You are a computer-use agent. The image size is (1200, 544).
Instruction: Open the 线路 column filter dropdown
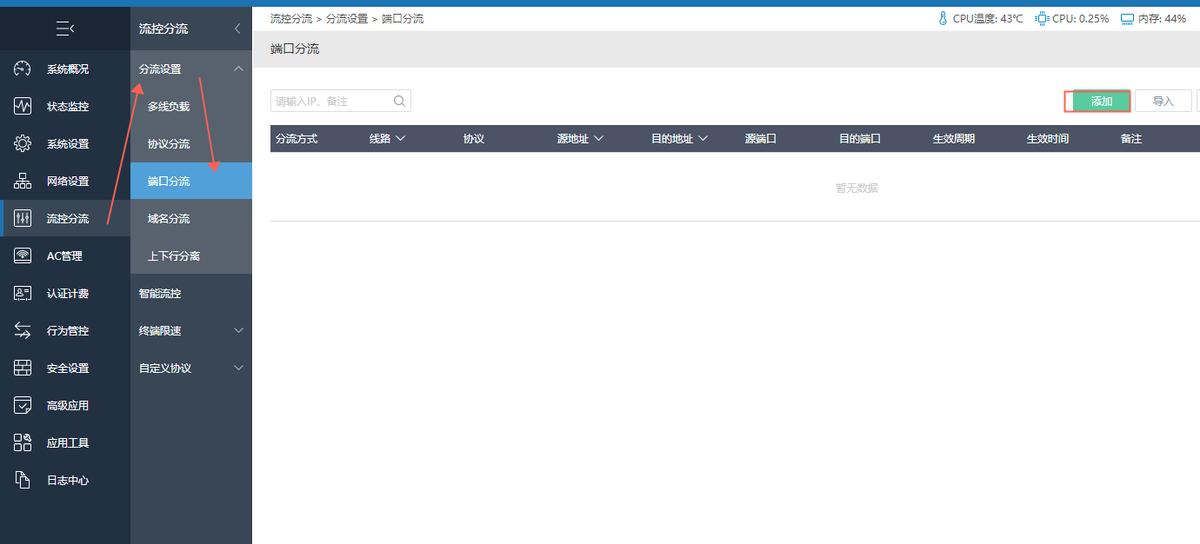(400, 139)
